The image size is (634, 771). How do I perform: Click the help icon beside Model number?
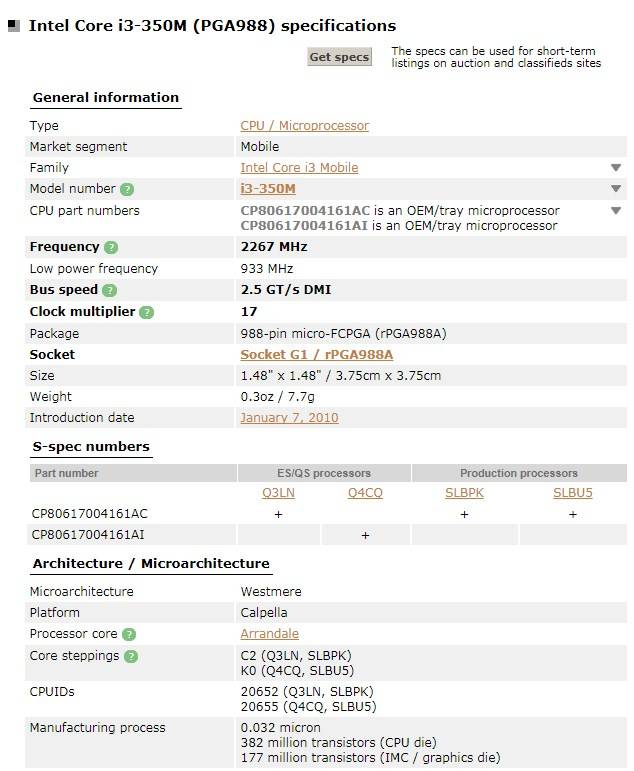pyautogui.click(x=127, y=189)
